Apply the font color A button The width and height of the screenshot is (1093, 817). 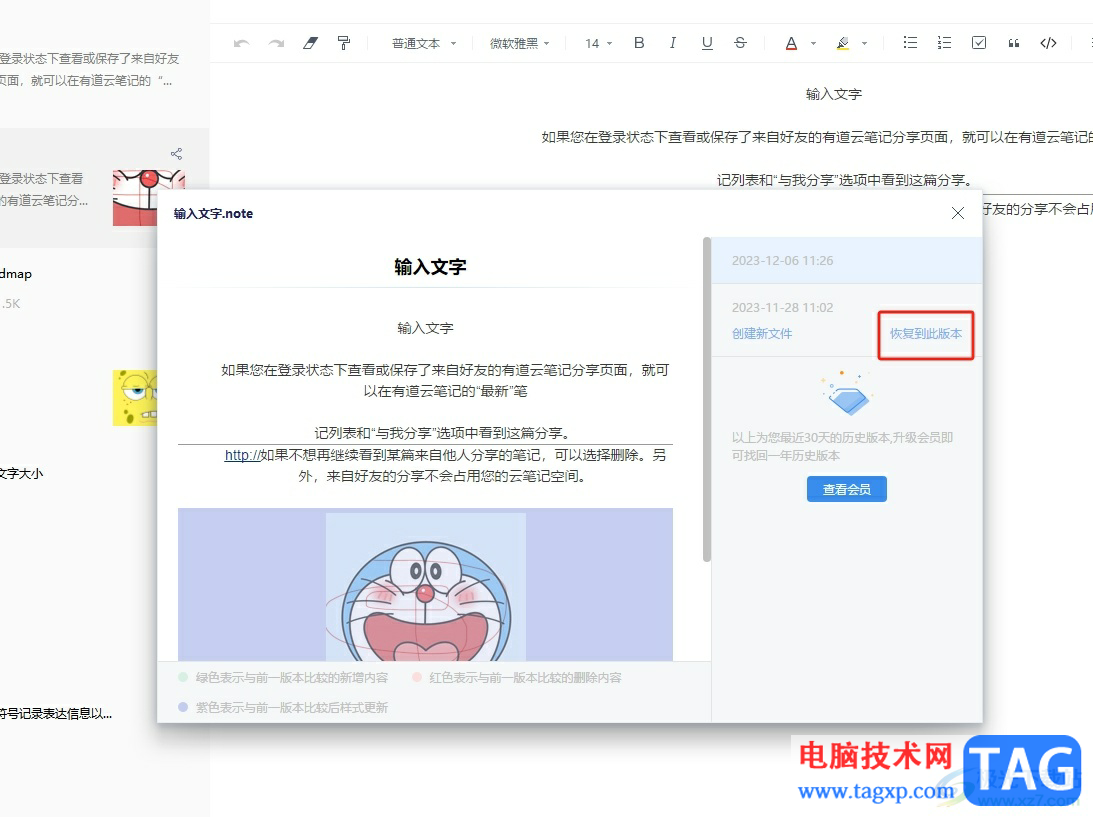click(791, 43)
